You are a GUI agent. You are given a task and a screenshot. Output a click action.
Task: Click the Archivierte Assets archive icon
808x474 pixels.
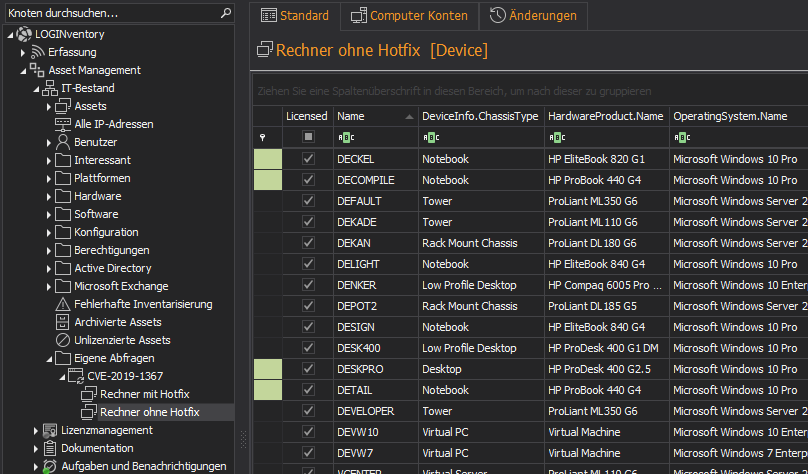click(x=62, y=323)
